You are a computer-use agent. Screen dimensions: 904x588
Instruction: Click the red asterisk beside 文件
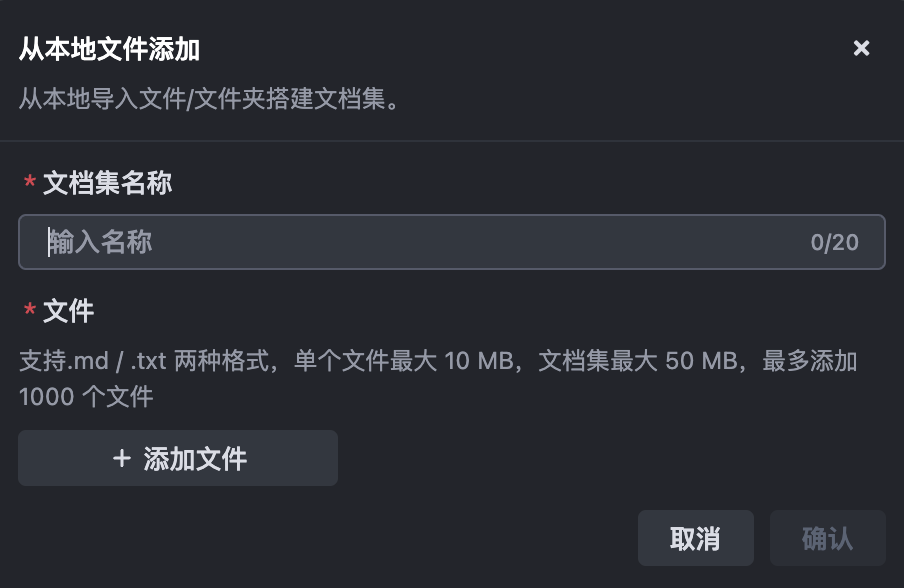(x=30, y=312)
